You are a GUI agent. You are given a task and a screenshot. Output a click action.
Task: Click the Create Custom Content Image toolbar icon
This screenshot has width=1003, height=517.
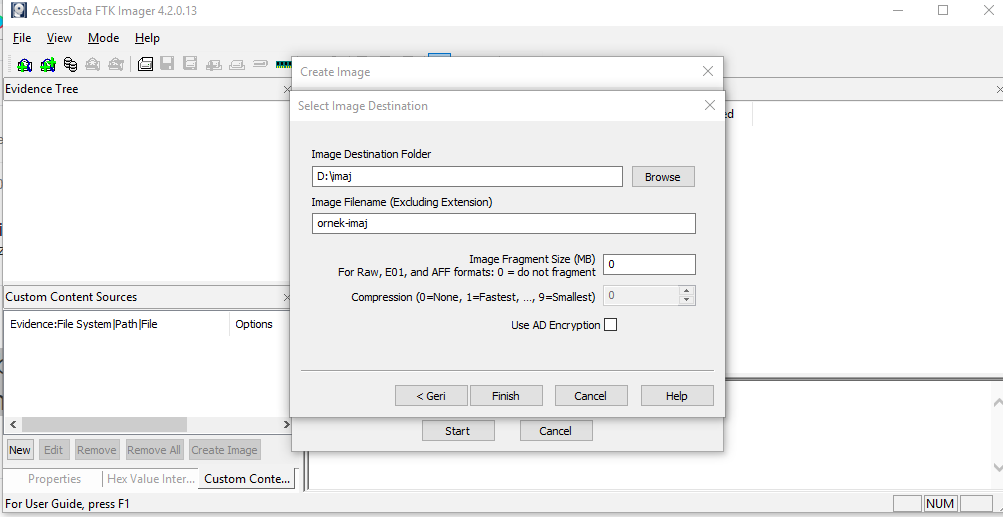[237, 64]
